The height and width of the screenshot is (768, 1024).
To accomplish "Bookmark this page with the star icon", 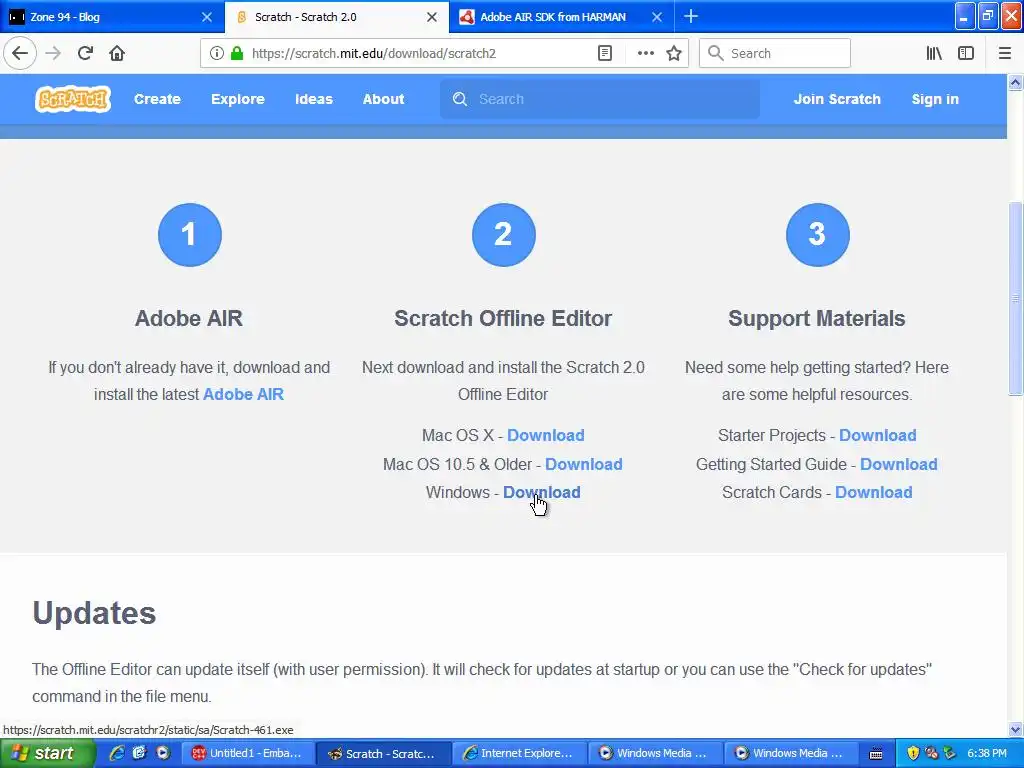I will 674,53.
